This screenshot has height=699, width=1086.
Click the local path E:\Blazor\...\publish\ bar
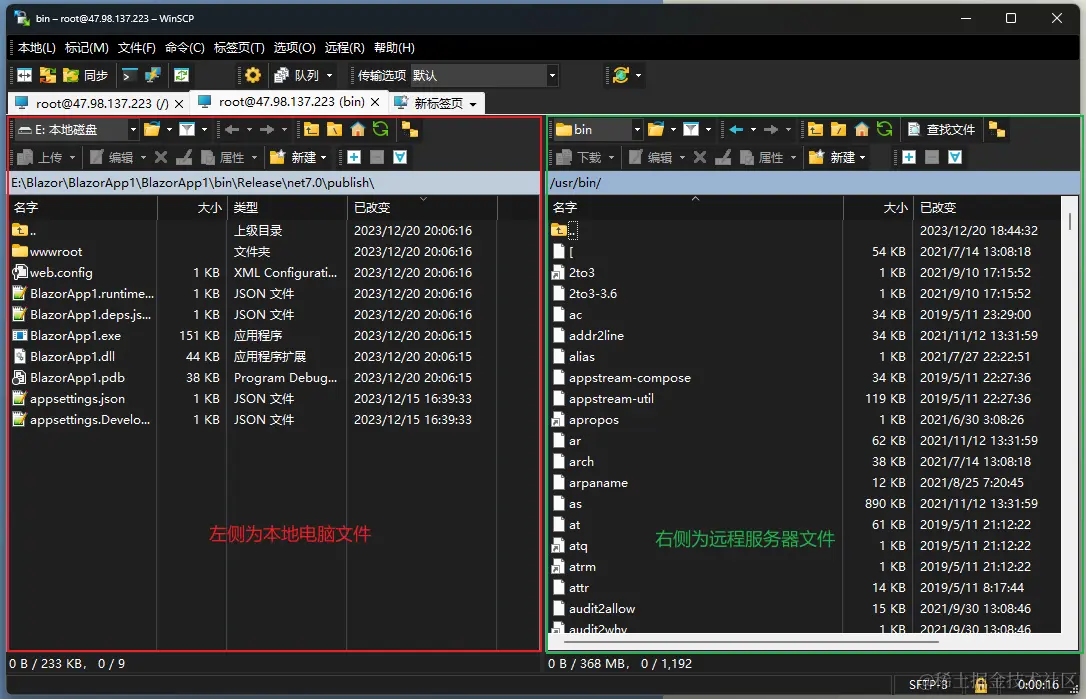tap(274, 183)
